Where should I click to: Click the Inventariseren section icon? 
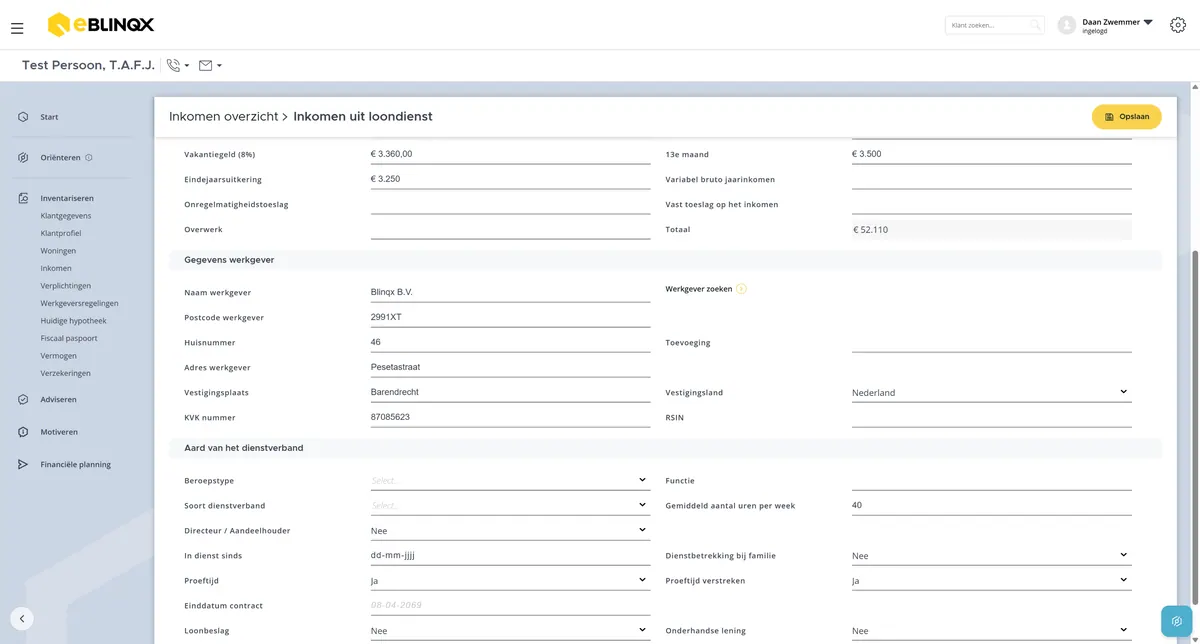click(x=23, y=198)
